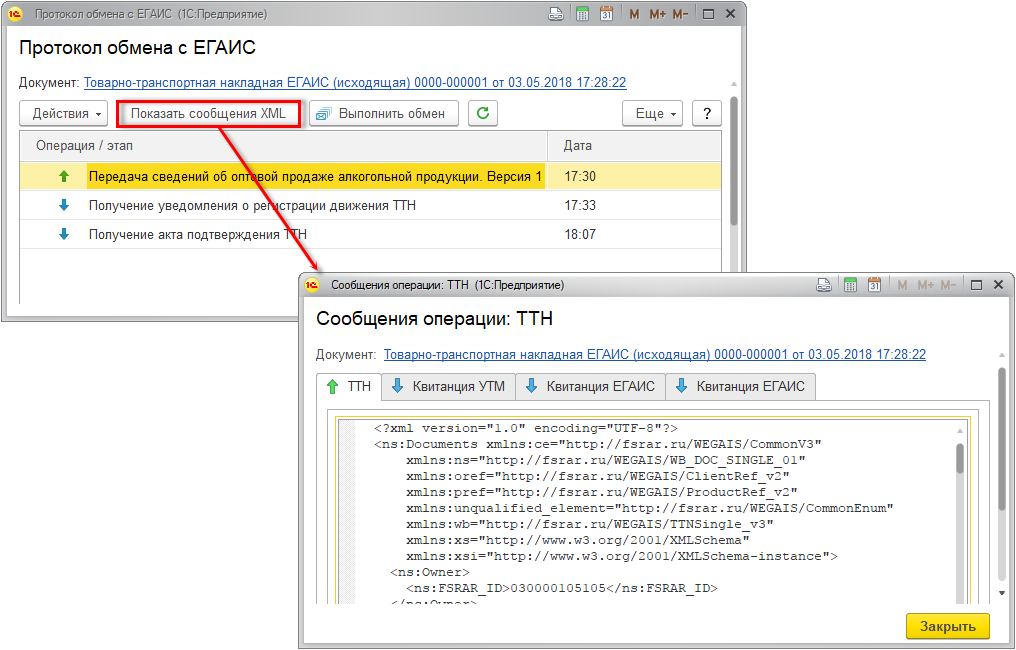
Task: Click print icon in Протокол обмена title bar
Action: pos(556,14)
